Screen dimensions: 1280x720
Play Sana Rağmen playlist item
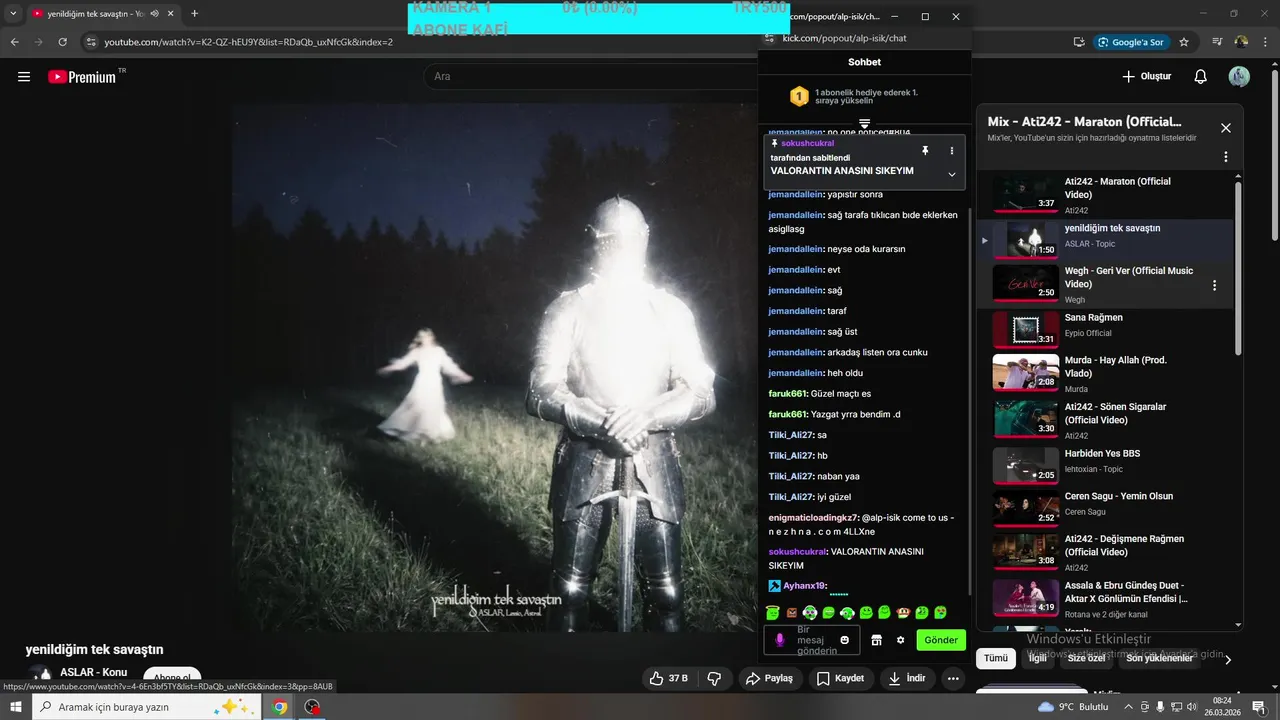coord(1105,330)
